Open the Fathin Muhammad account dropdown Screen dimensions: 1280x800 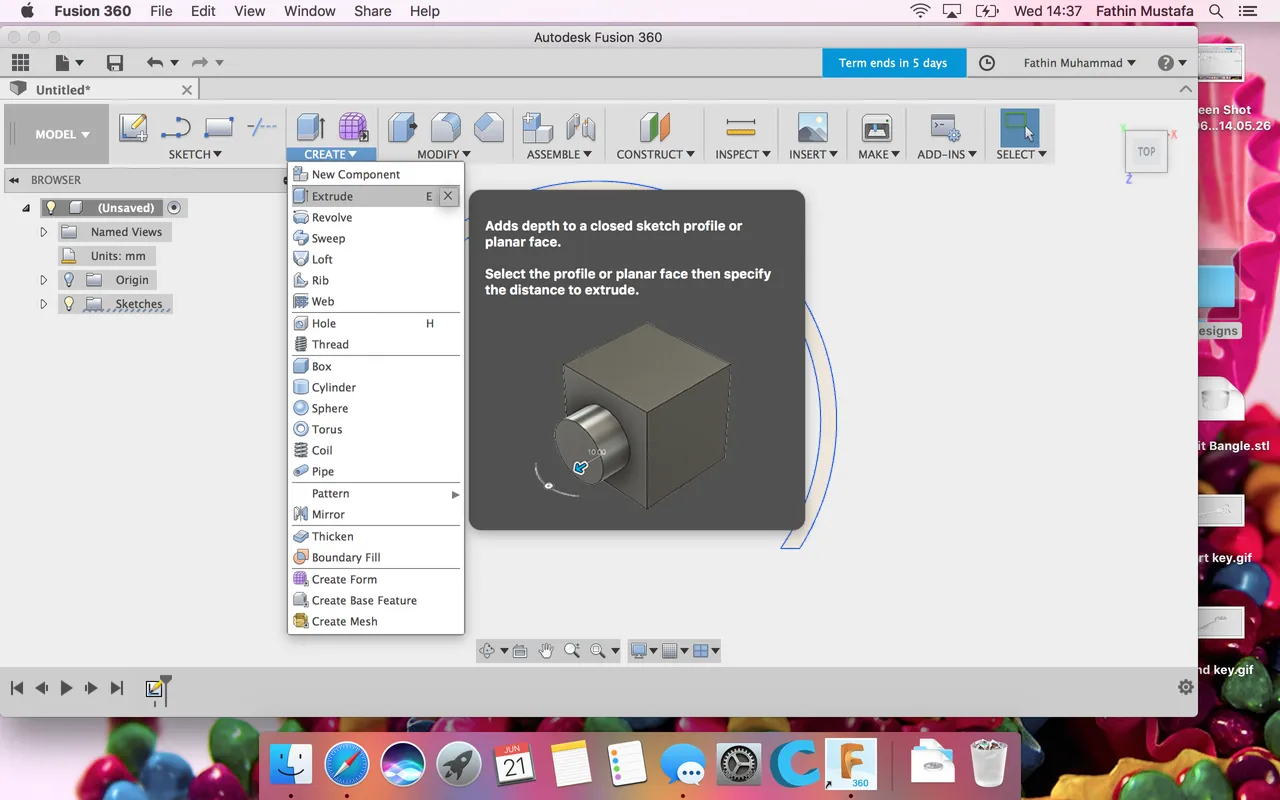click(1080, 63)
